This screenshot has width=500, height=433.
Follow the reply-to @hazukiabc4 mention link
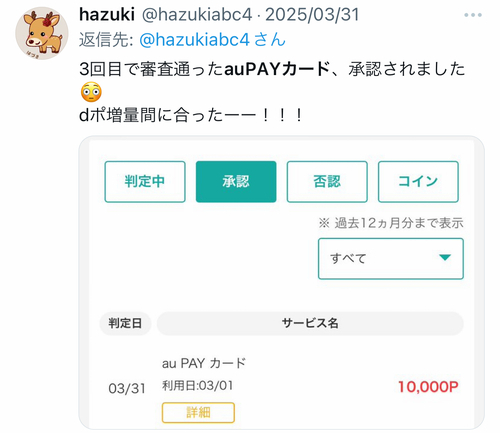pyautogui.click(x=212, y=40)
